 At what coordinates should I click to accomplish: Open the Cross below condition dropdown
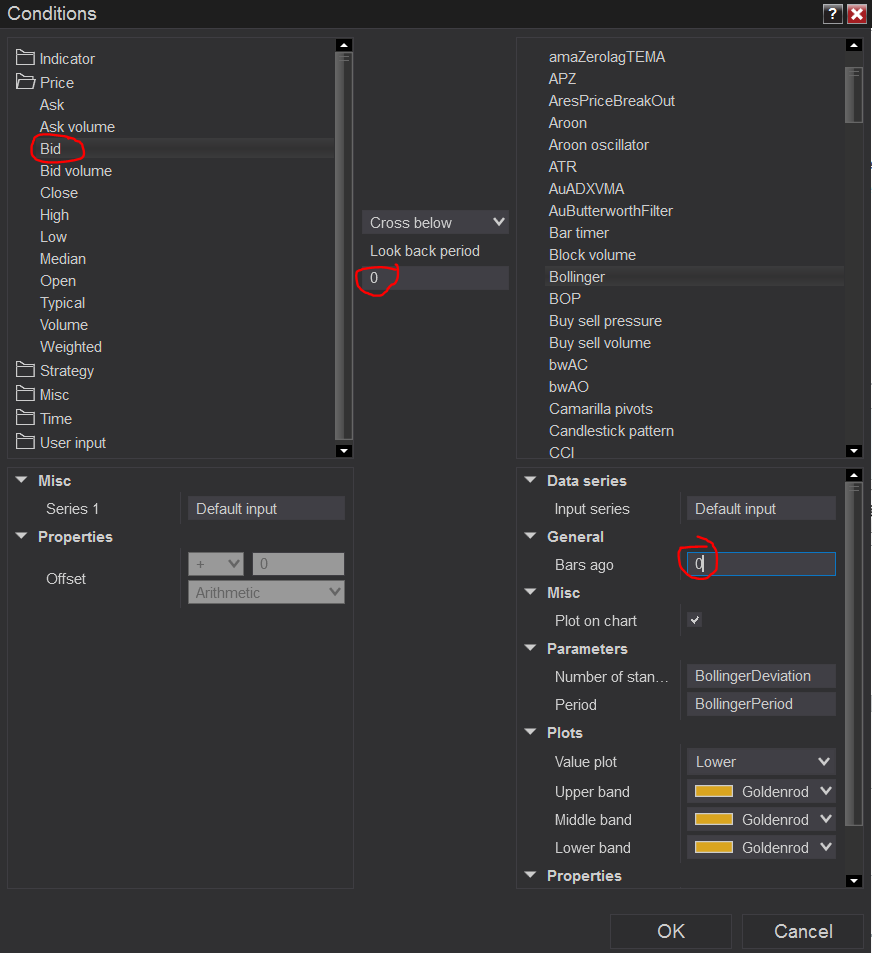click(435, 222)
